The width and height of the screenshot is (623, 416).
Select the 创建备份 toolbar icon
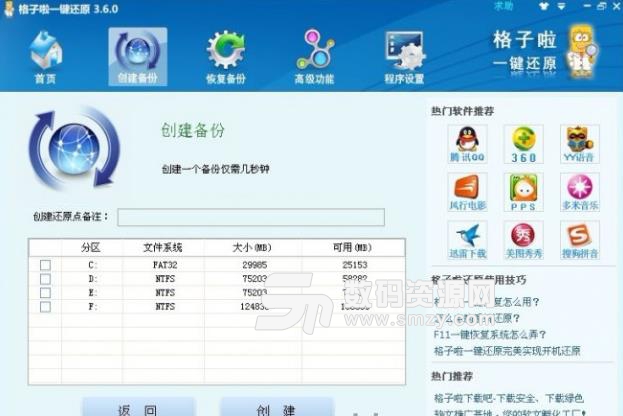coord(137,57)
